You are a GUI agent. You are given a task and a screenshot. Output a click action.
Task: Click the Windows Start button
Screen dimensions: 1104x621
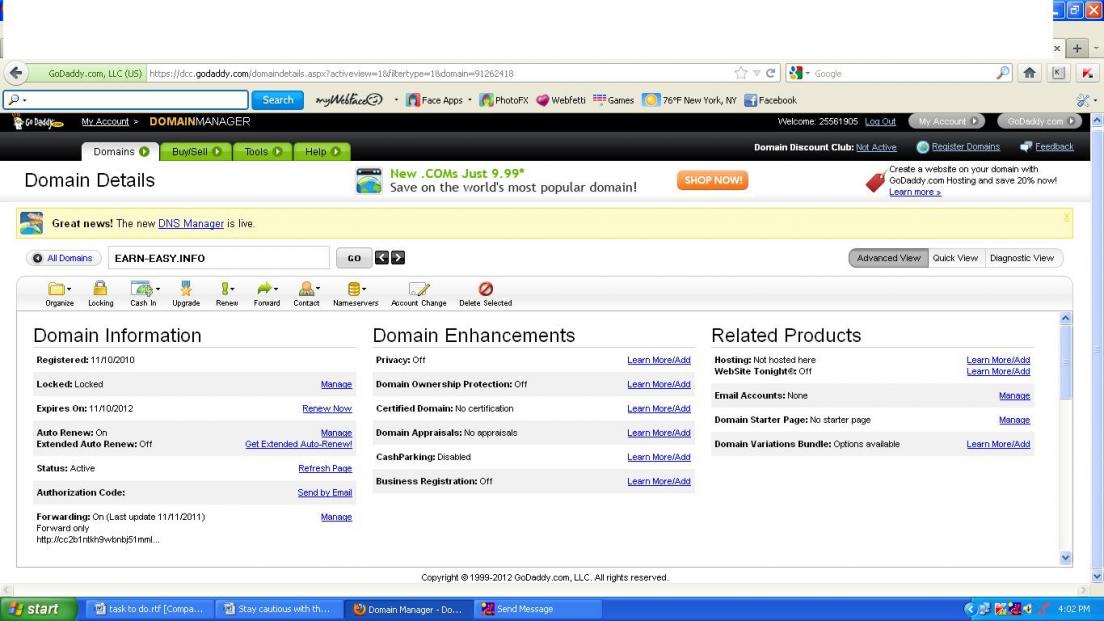[x=34, y=609]
